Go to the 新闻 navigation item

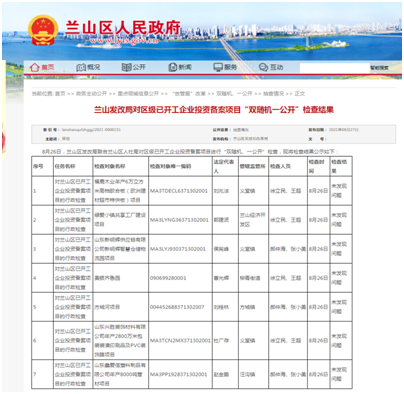(x=185, y=67)
